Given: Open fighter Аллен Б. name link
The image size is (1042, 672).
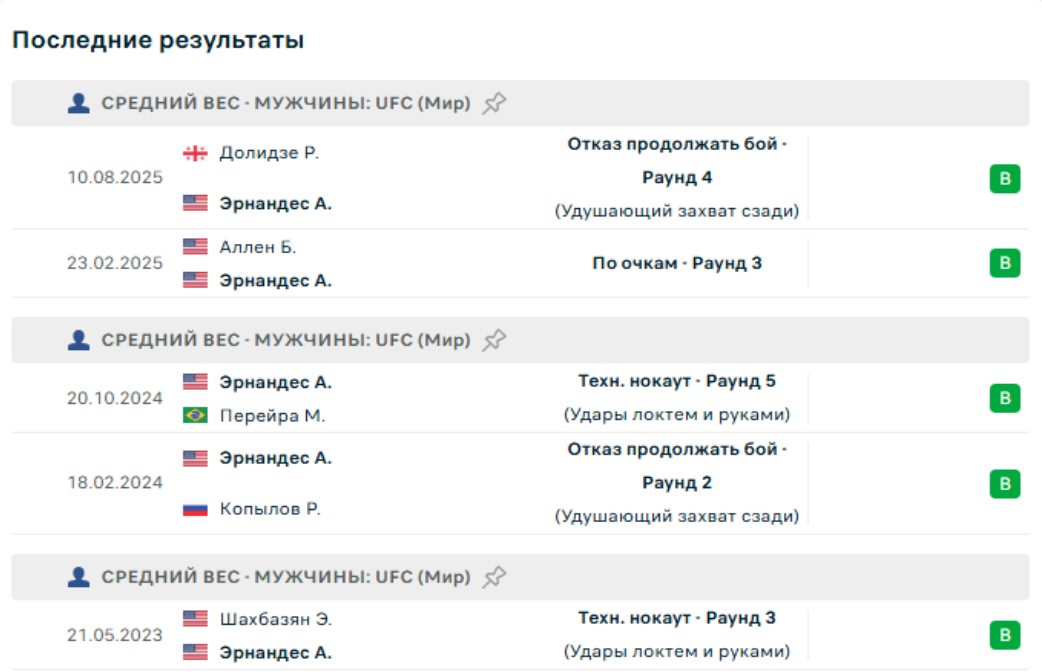Looking at the screenshot, I should point(258,247).
